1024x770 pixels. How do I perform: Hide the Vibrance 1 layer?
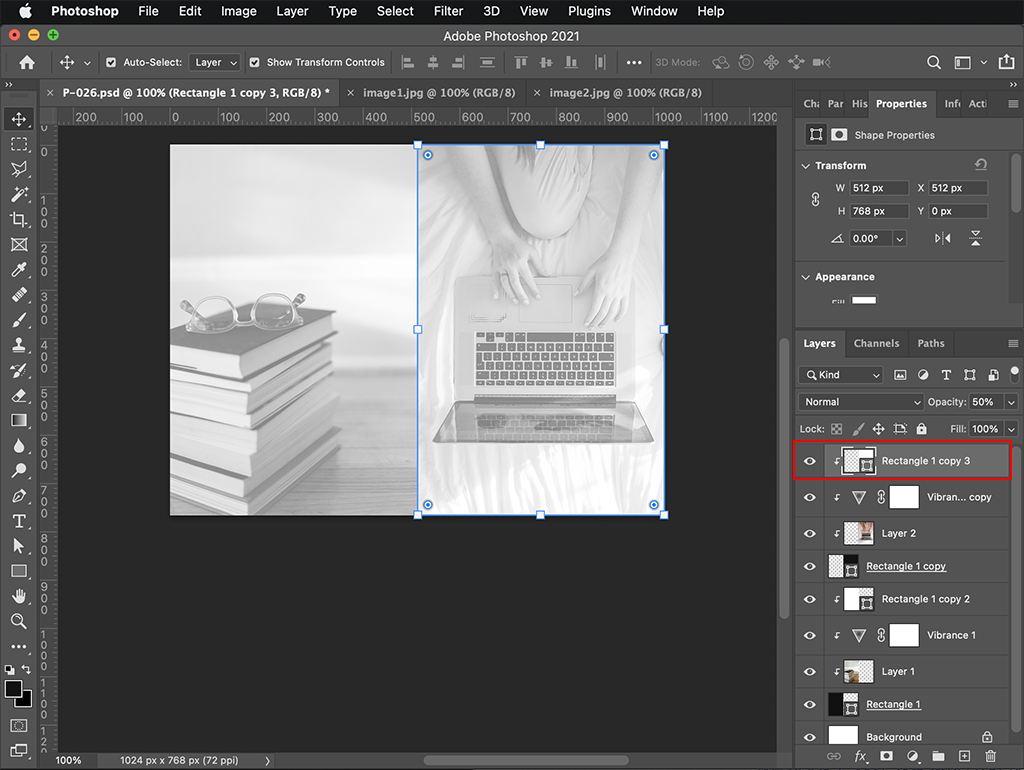click(810, 635)
